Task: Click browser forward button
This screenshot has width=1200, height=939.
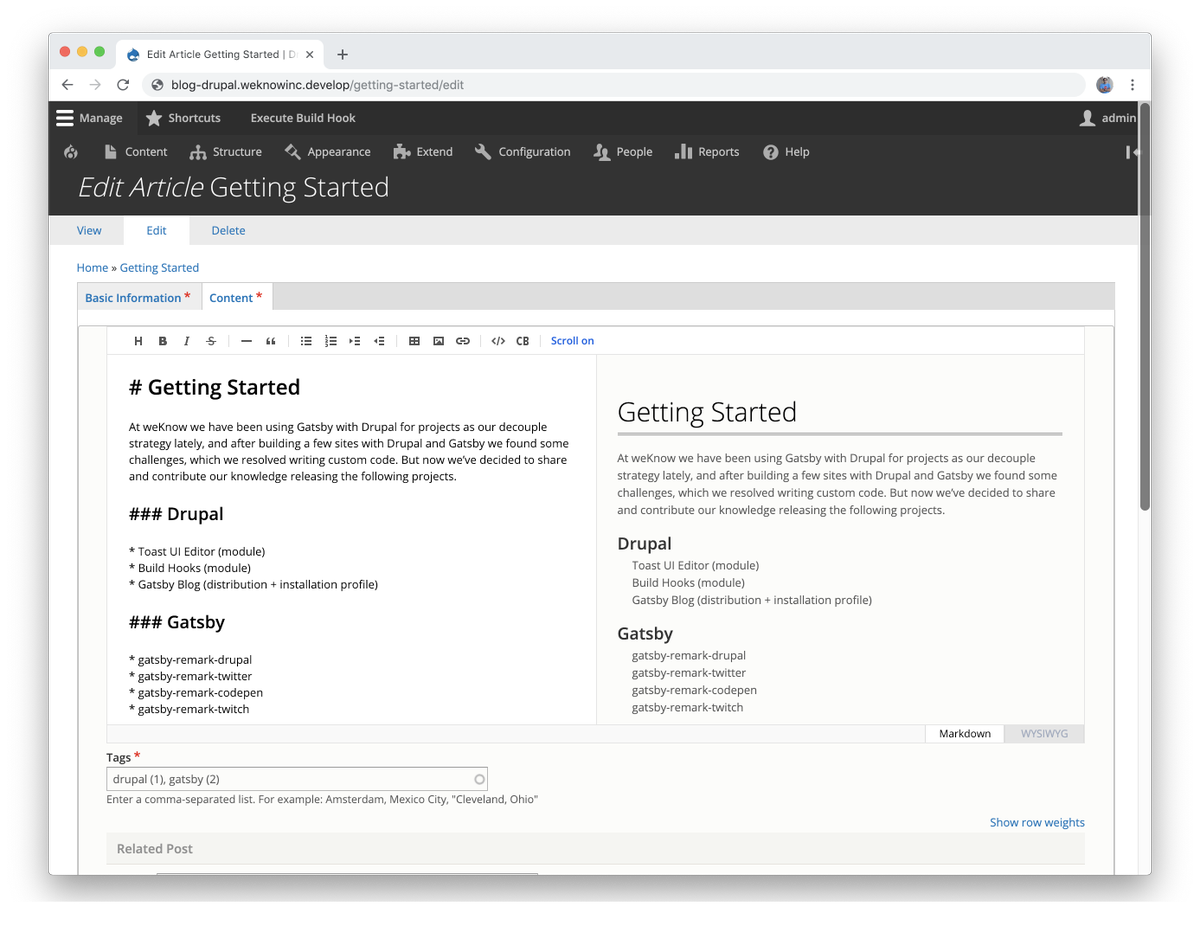Action: pos(95,85)
